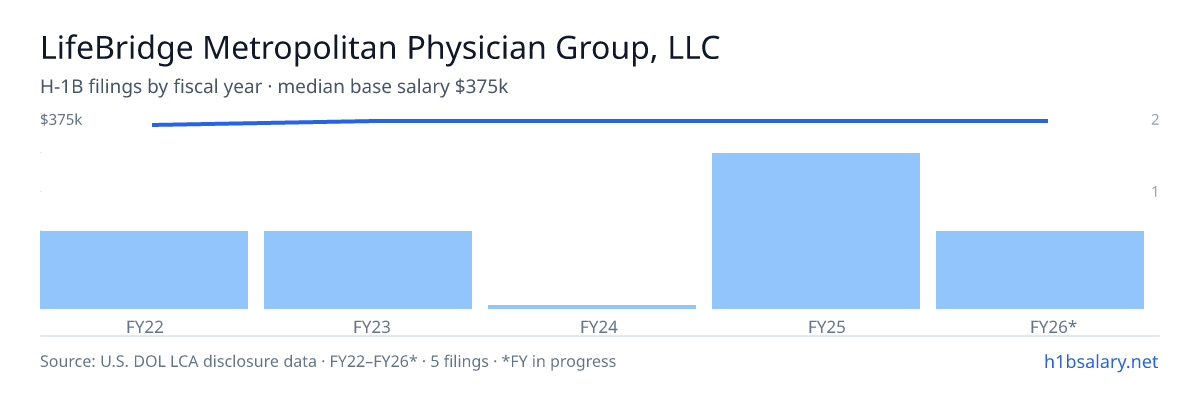Screen dimensions: 1200x400
Task: Click the DOL LCA source footnote
Action: [x=328, y=361]
